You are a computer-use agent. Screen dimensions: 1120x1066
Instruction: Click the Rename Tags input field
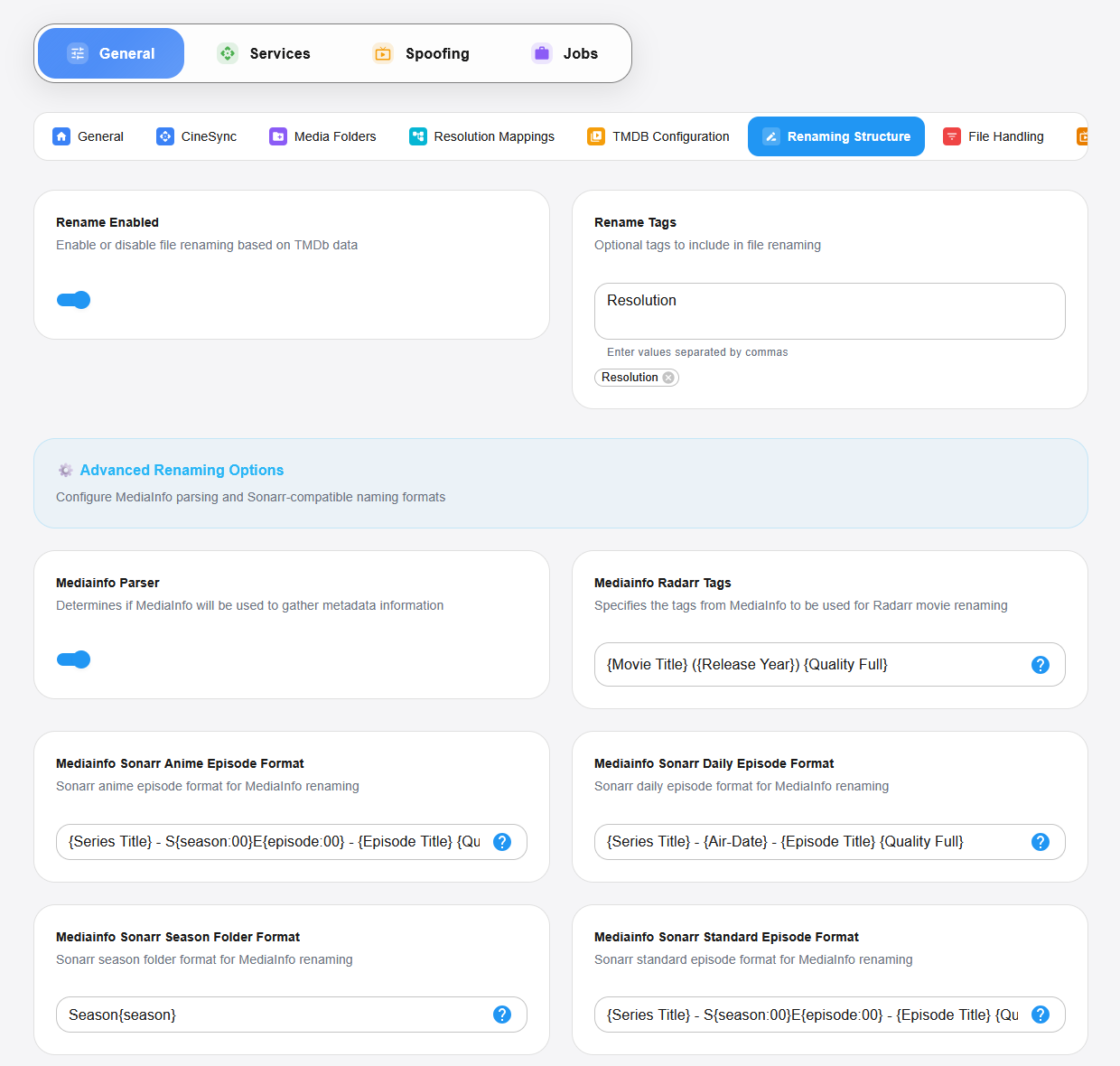coord(829,311)
